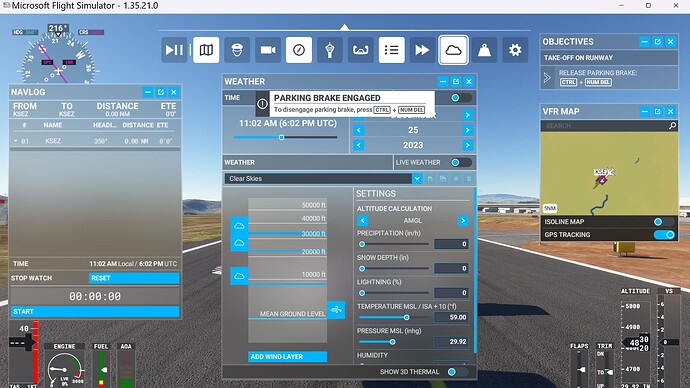The image size is (690, 388).
Task: Enable Live Weather toggle
Action: (x=461, y=162)
